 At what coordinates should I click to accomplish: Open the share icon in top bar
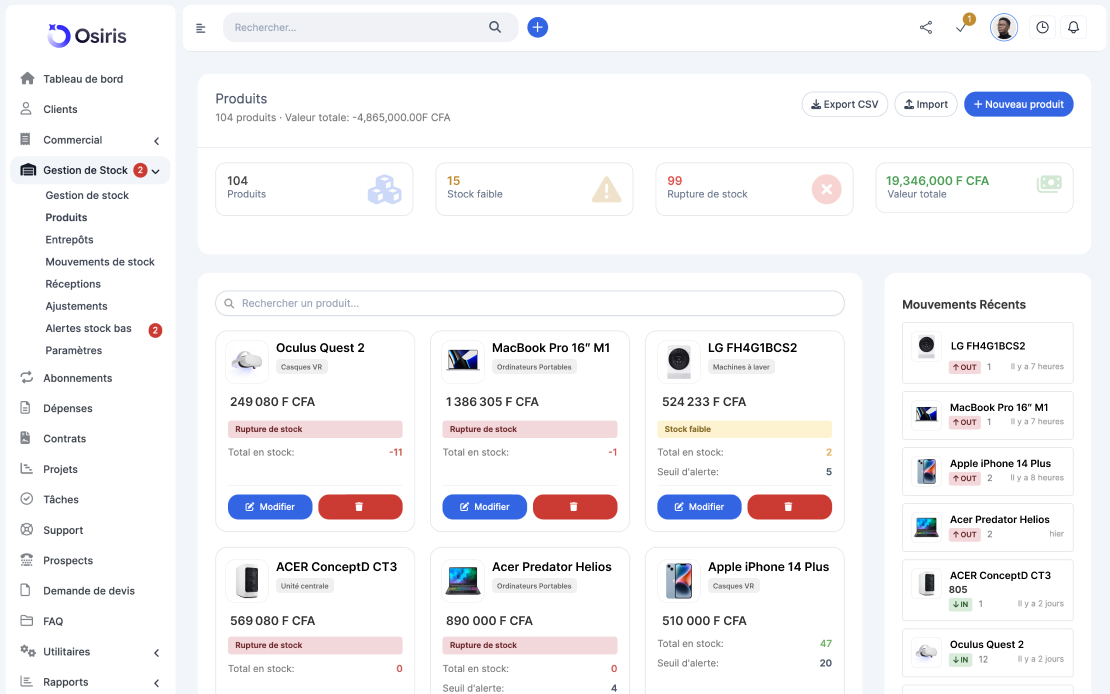(925, 28)
